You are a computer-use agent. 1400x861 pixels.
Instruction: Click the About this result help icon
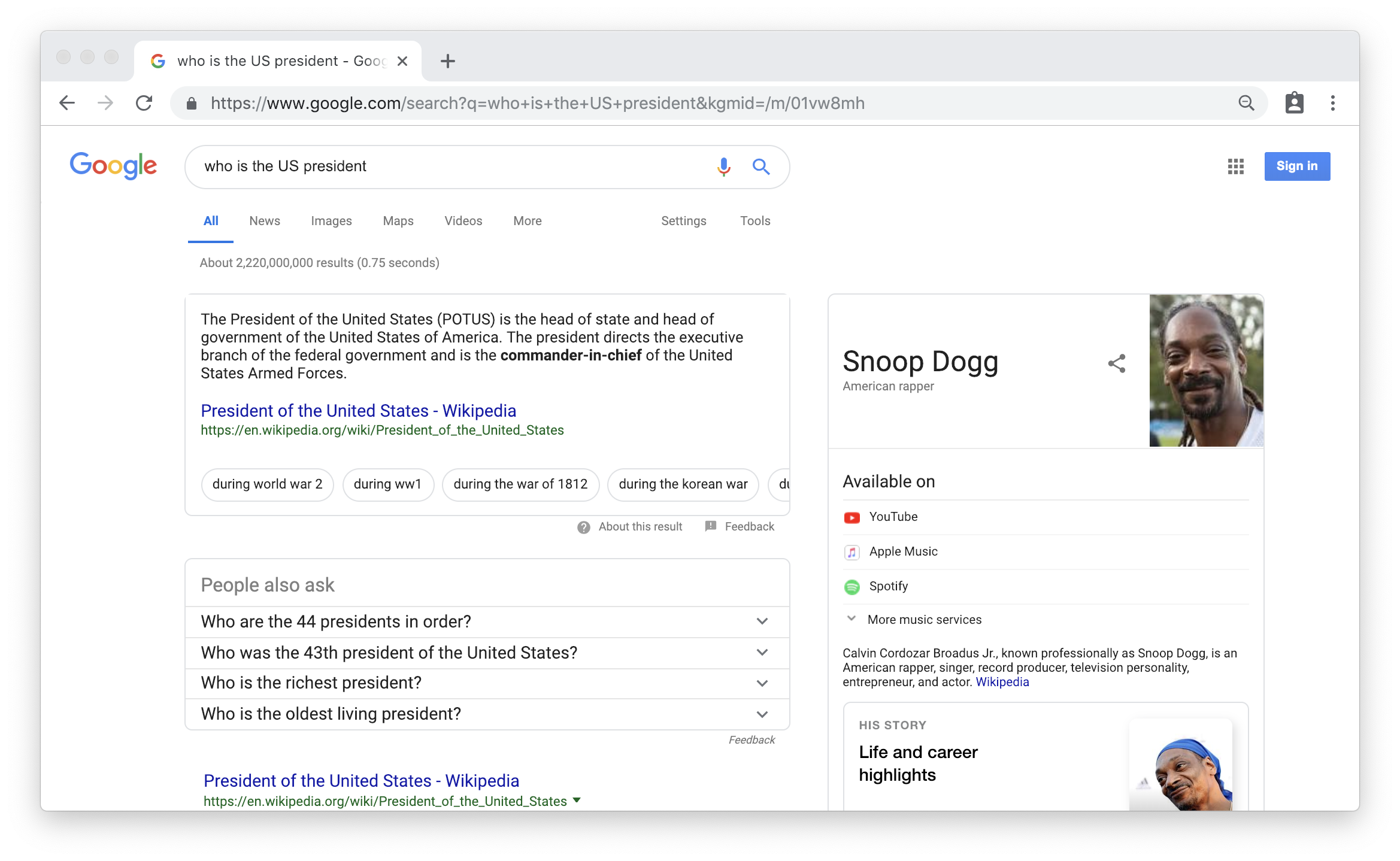coord(583,527)
